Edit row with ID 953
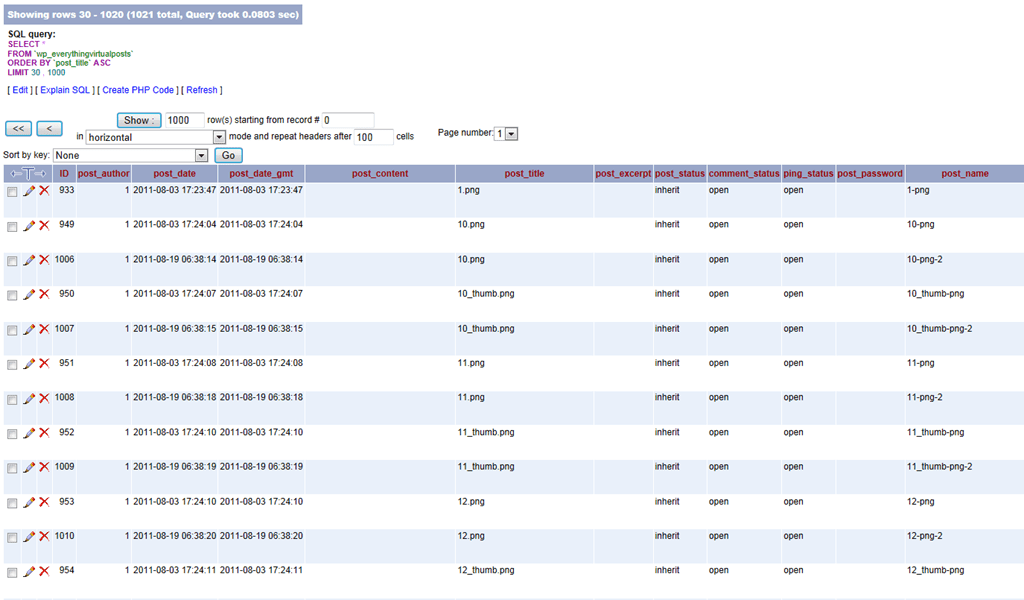 [x=29, y=502]
